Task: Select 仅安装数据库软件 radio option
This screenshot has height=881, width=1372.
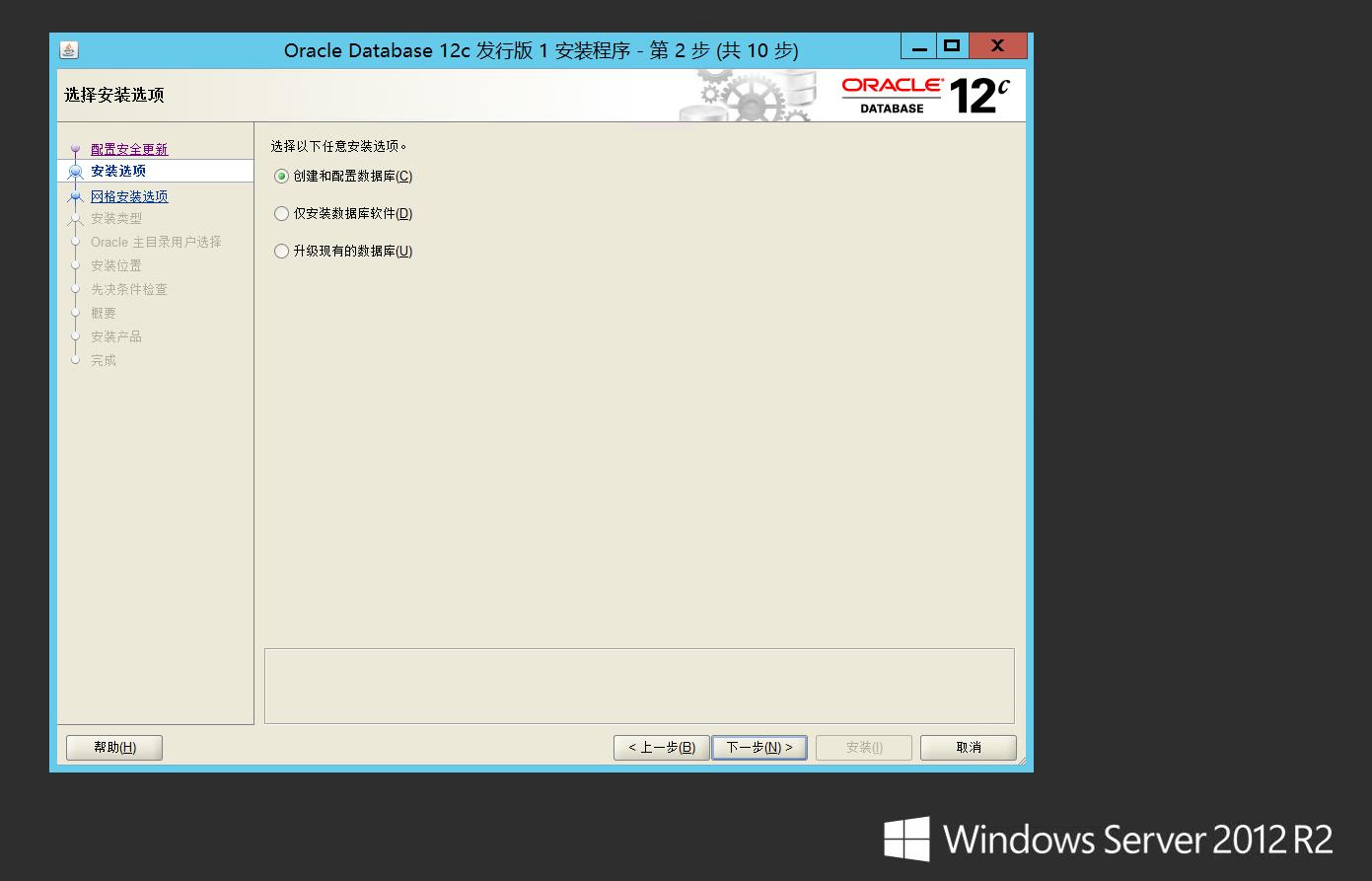Action: [x=343, y=214]
